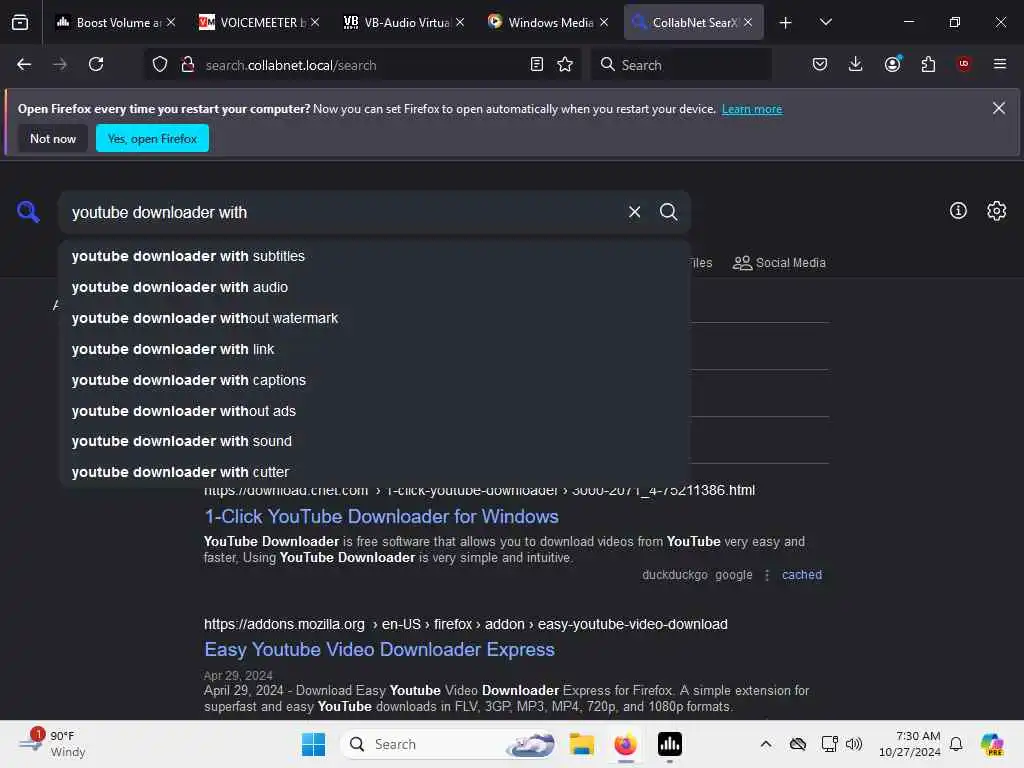Open notifications bell in taskbar

956,744
